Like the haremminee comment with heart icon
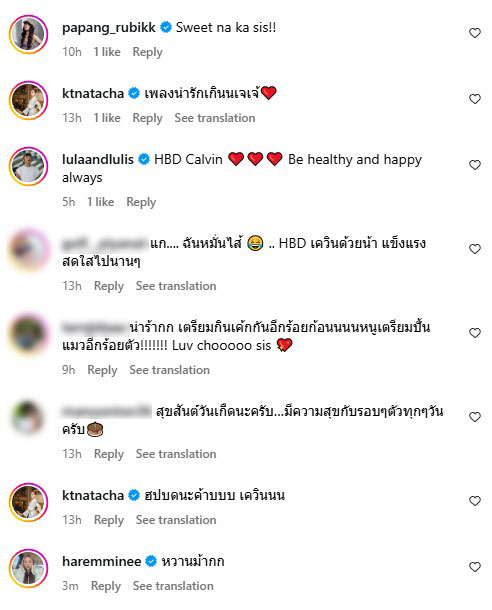Image resolution: width=492 pixels, height=610 pixels. pos(474,567)
